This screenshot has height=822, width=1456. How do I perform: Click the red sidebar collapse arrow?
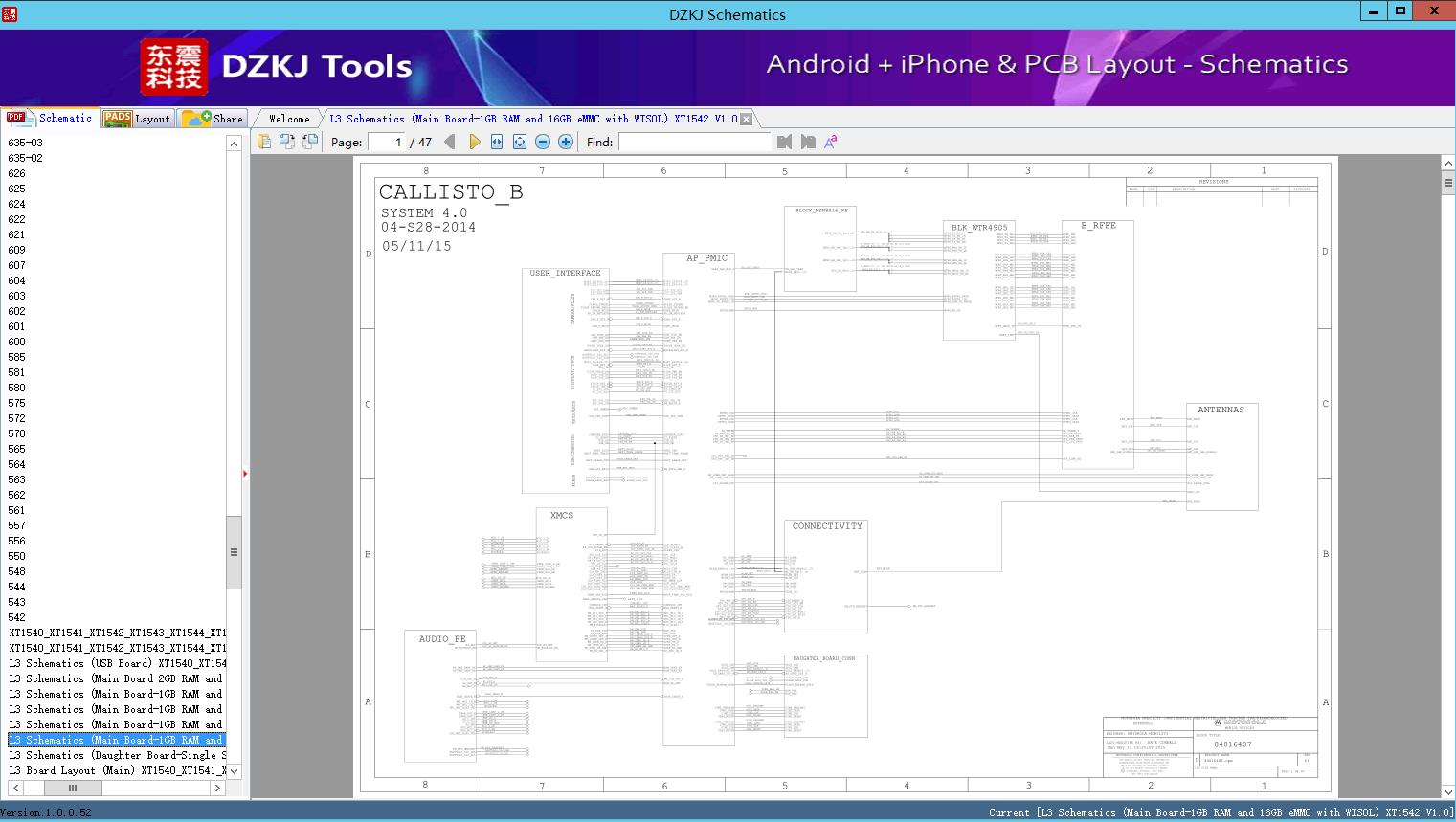coord(245,473)
